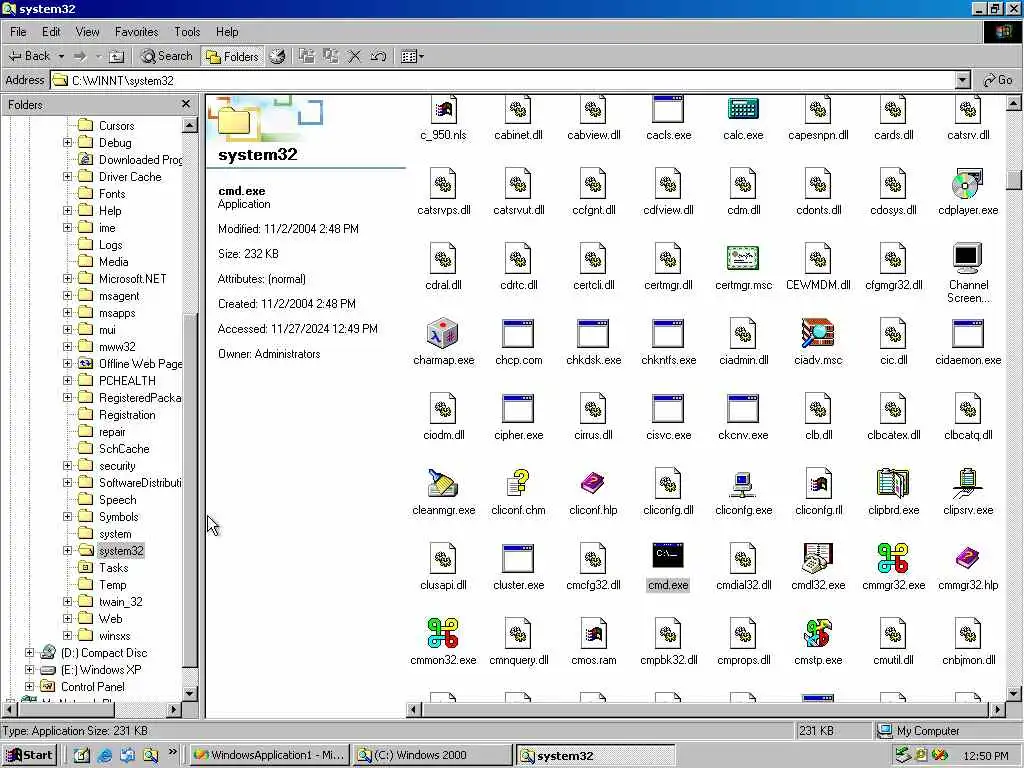
Task: Select the cmmon32.exe icon
Action: 443,633
